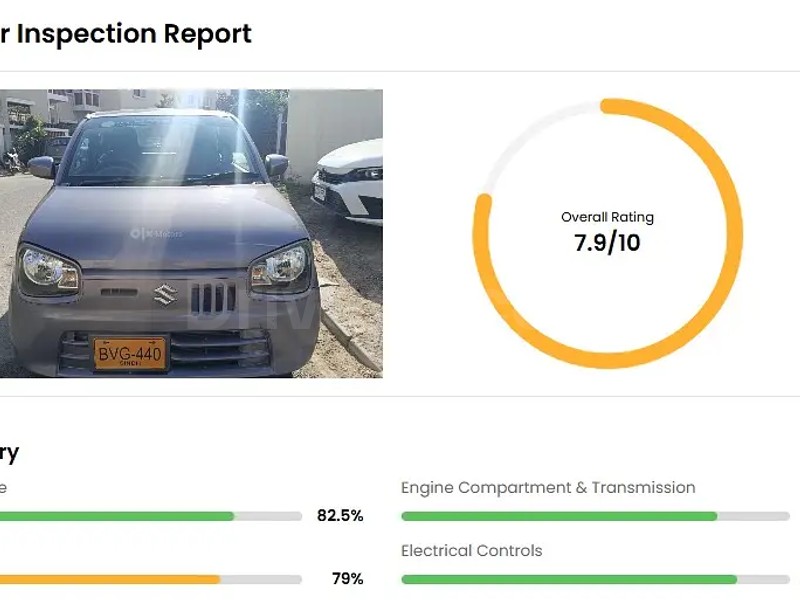Select the Electrical Controls label
Image resolution: width=800 pixels, height=600 pixels.
(x=471, y=551)
